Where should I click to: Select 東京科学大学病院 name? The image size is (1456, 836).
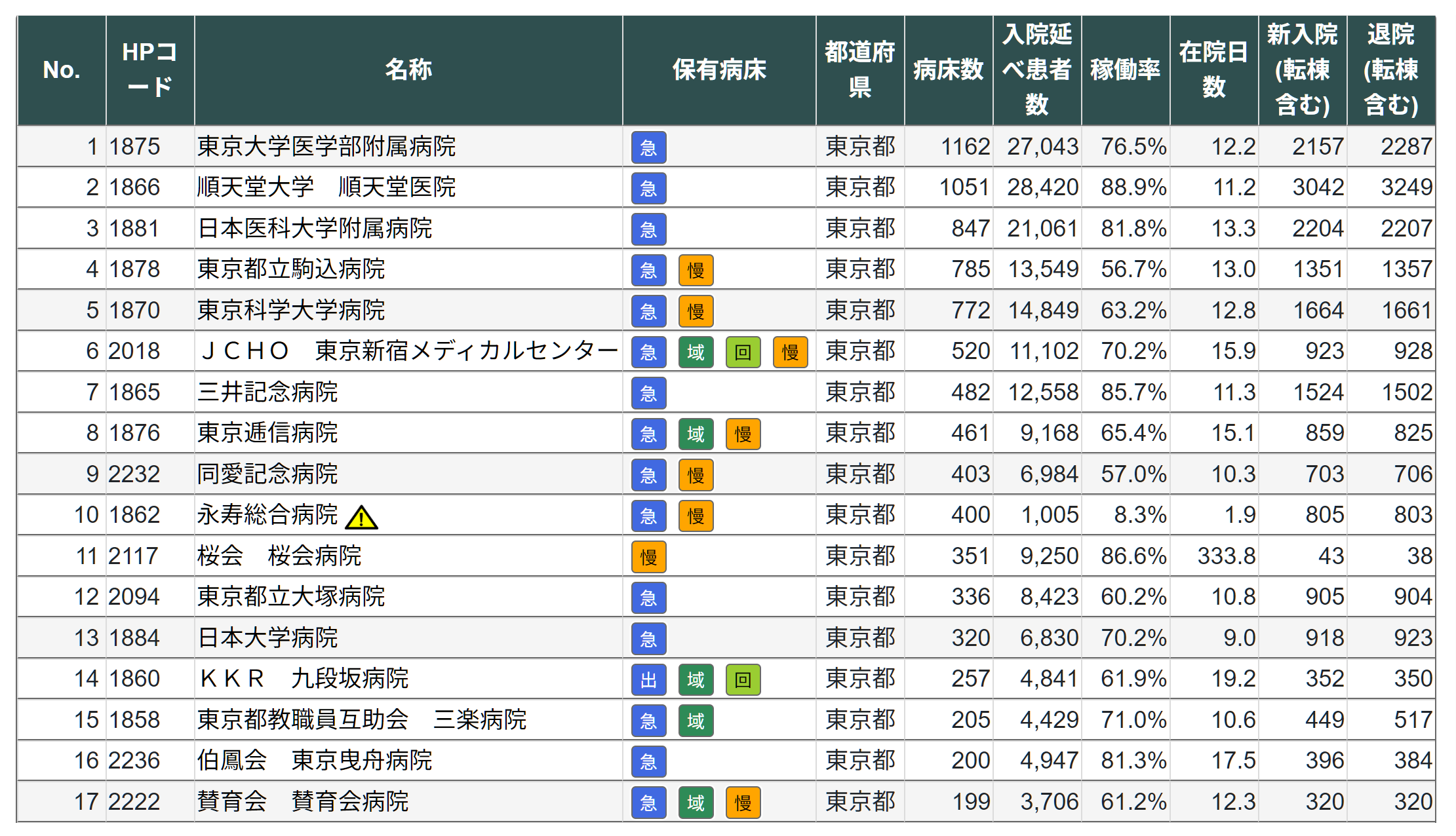click(x=291, y=310)
